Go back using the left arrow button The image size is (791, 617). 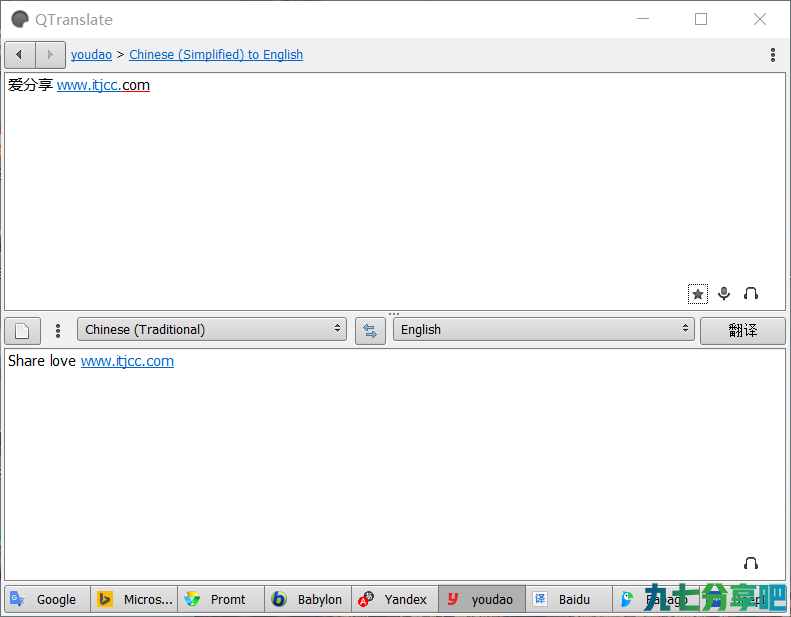click(20, 54)
